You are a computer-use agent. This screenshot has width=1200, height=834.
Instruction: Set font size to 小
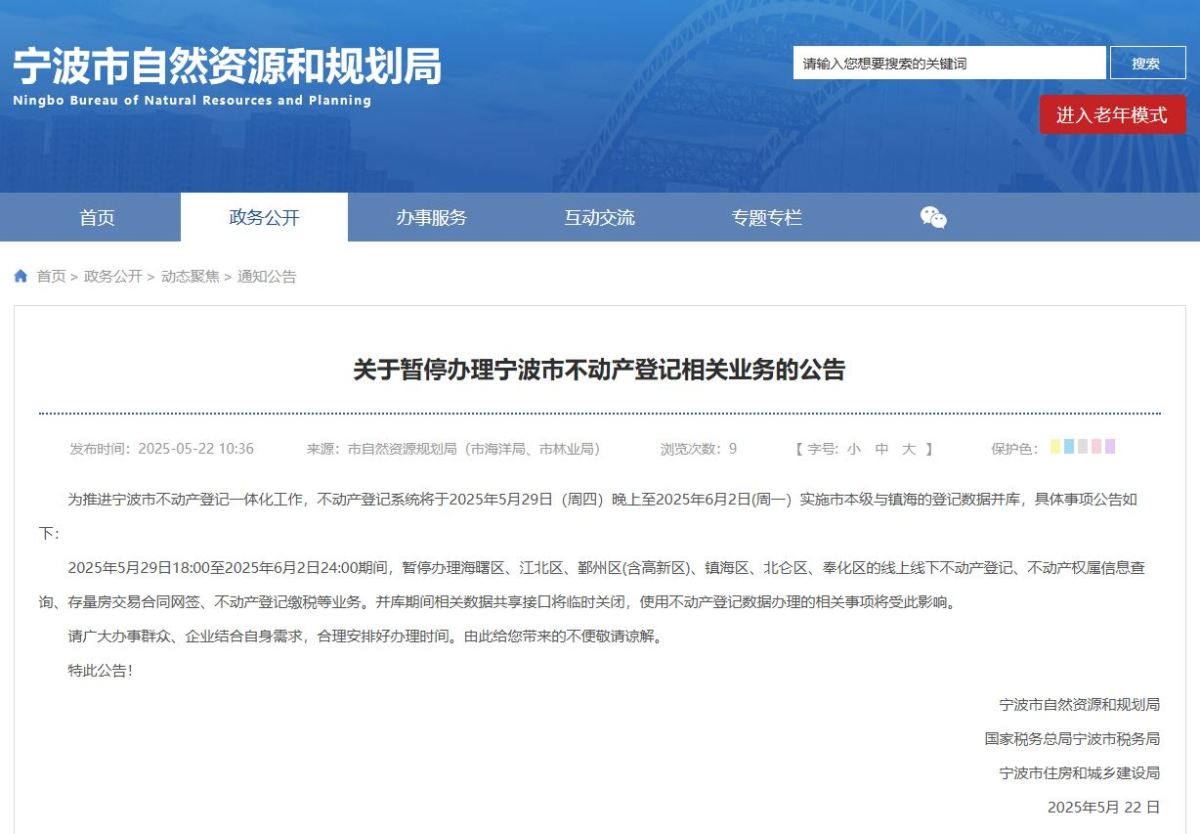pyautogui.click(x=853, y=449)
